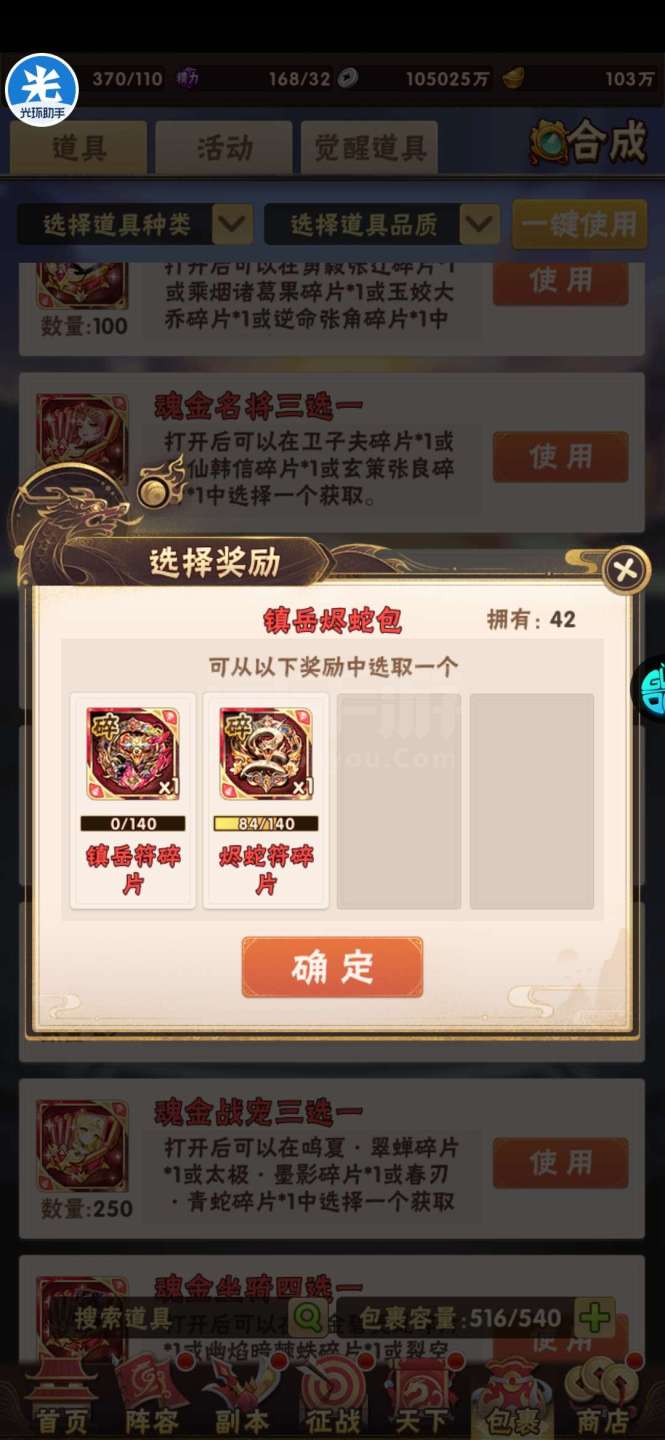
Task: Select the 烬蛇符碎片 reward icon
Action: click(x=266, y=753)
